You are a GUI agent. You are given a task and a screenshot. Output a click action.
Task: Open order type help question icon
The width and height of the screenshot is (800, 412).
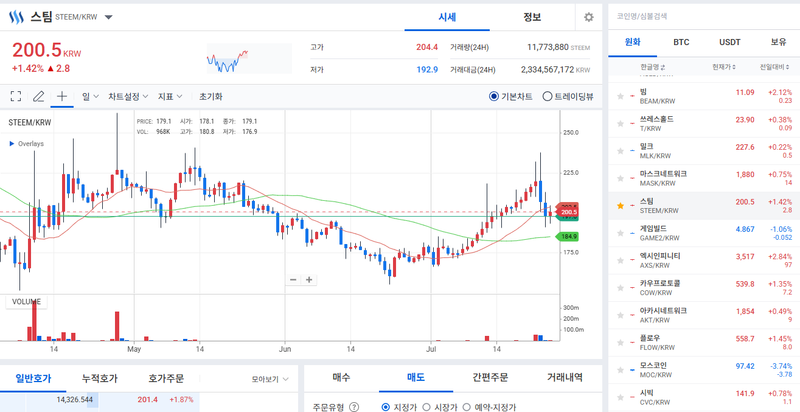click(x=354, y=407)
